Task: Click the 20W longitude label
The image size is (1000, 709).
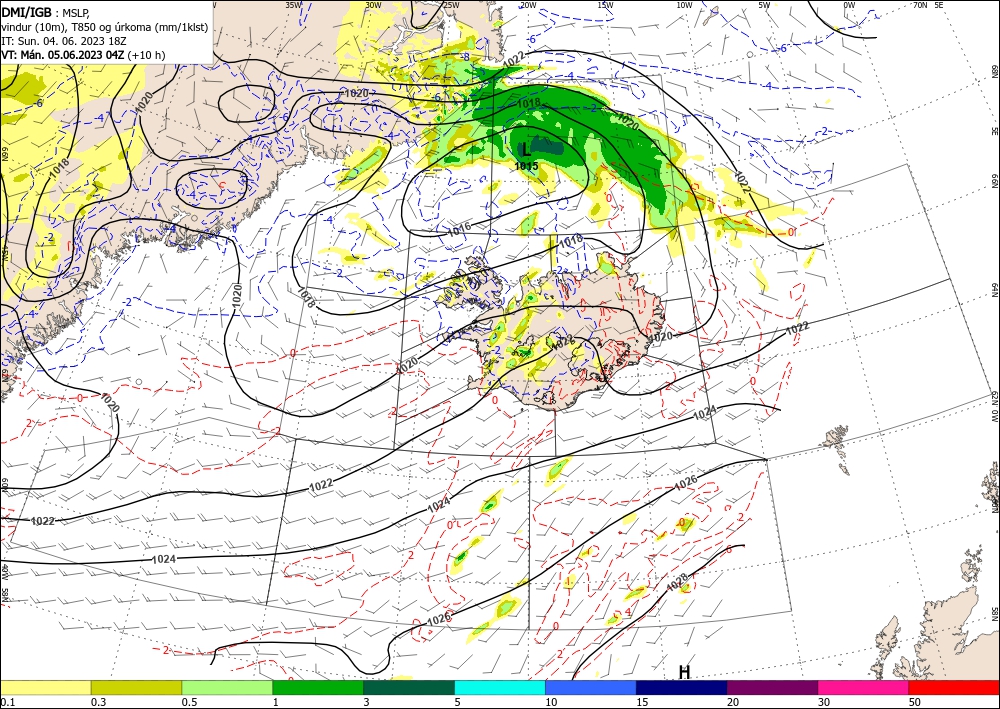Action: coord(527,5)
